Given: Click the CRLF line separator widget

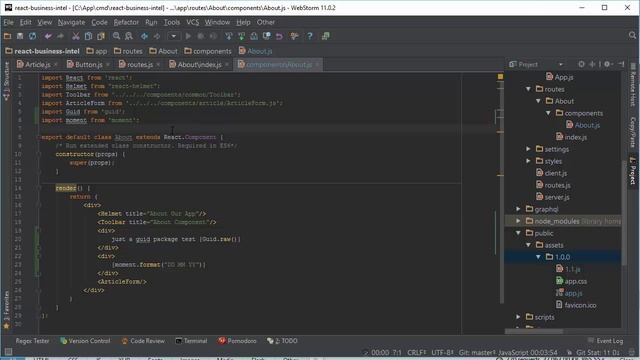Looking at the screenshot, I should [417, 352].
